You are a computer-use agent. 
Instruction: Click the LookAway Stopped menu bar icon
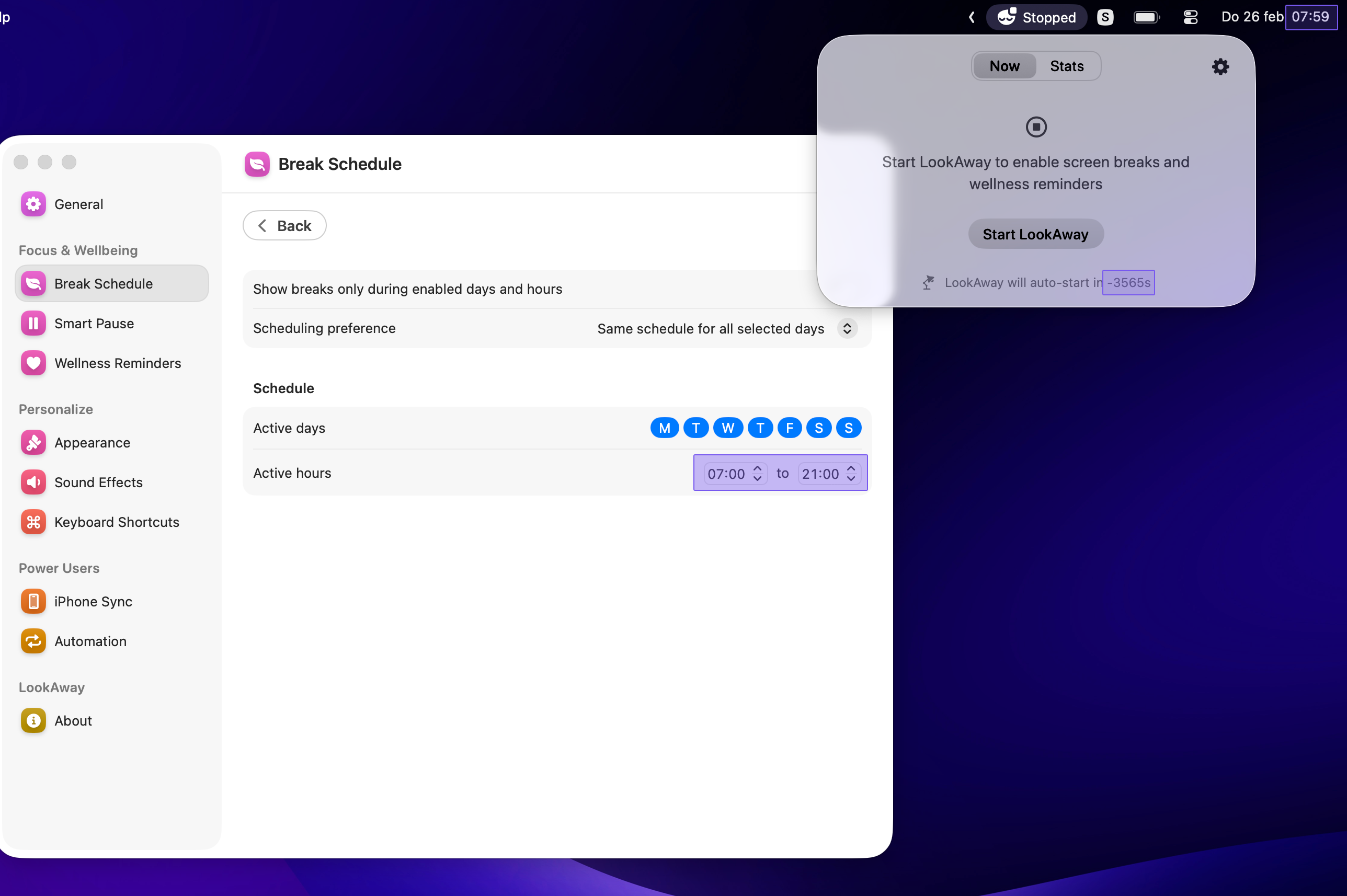[x=1036, y=17]
